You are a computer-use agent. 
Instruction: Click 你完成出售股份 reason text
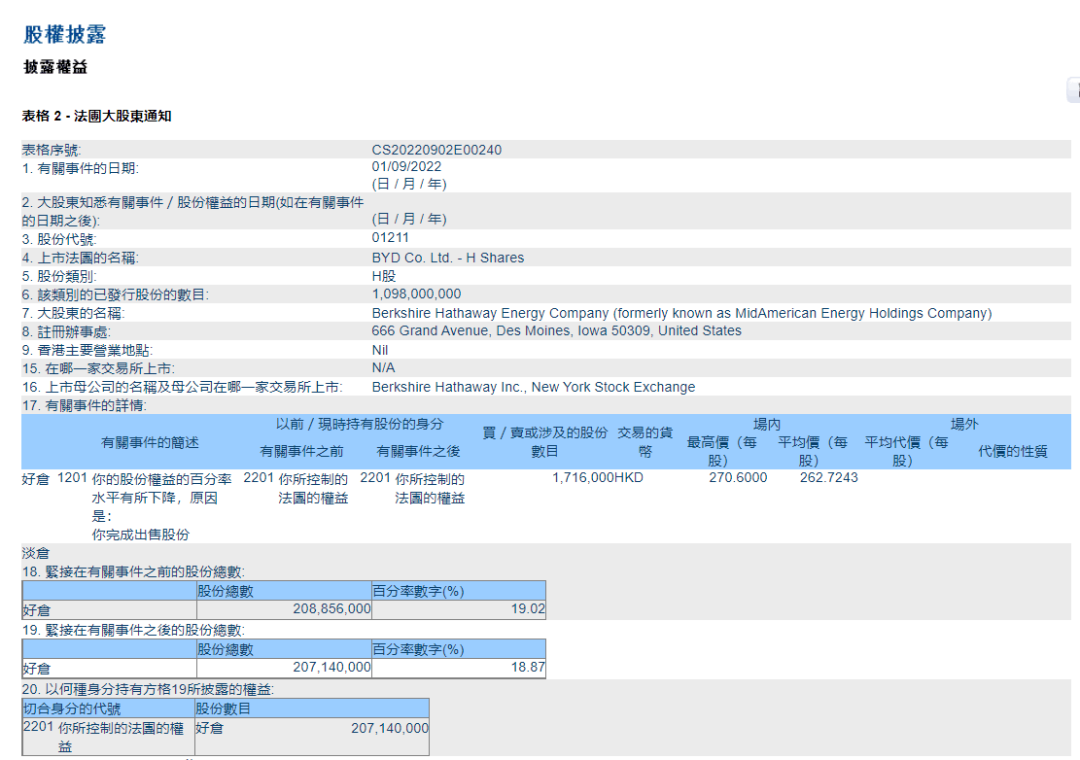[x=141, y=535]
